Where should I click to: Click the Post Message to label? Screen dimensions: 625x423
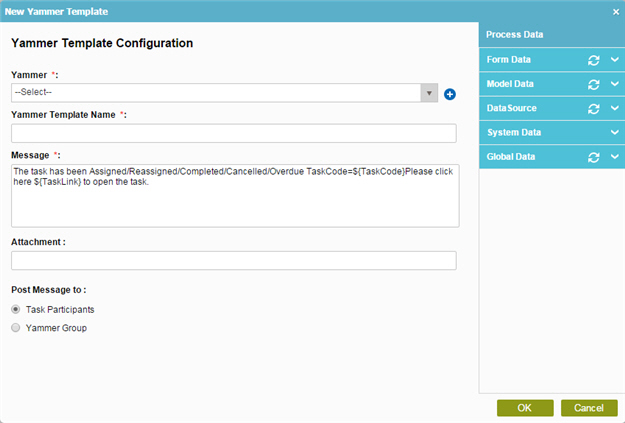point(49,290)
